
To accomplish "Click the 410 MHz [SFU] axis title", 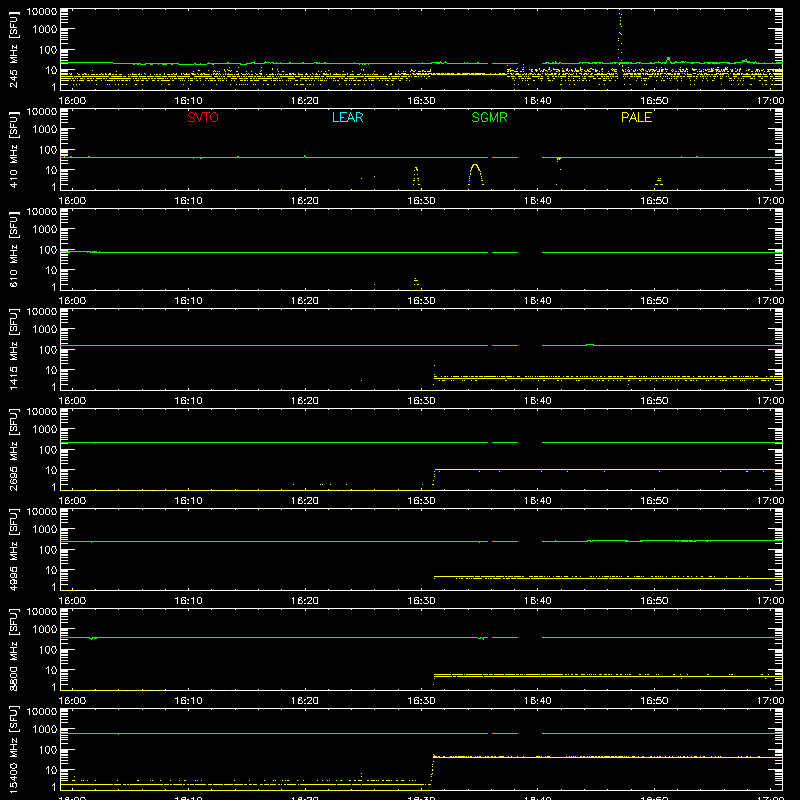I will [x=14, y=149].
